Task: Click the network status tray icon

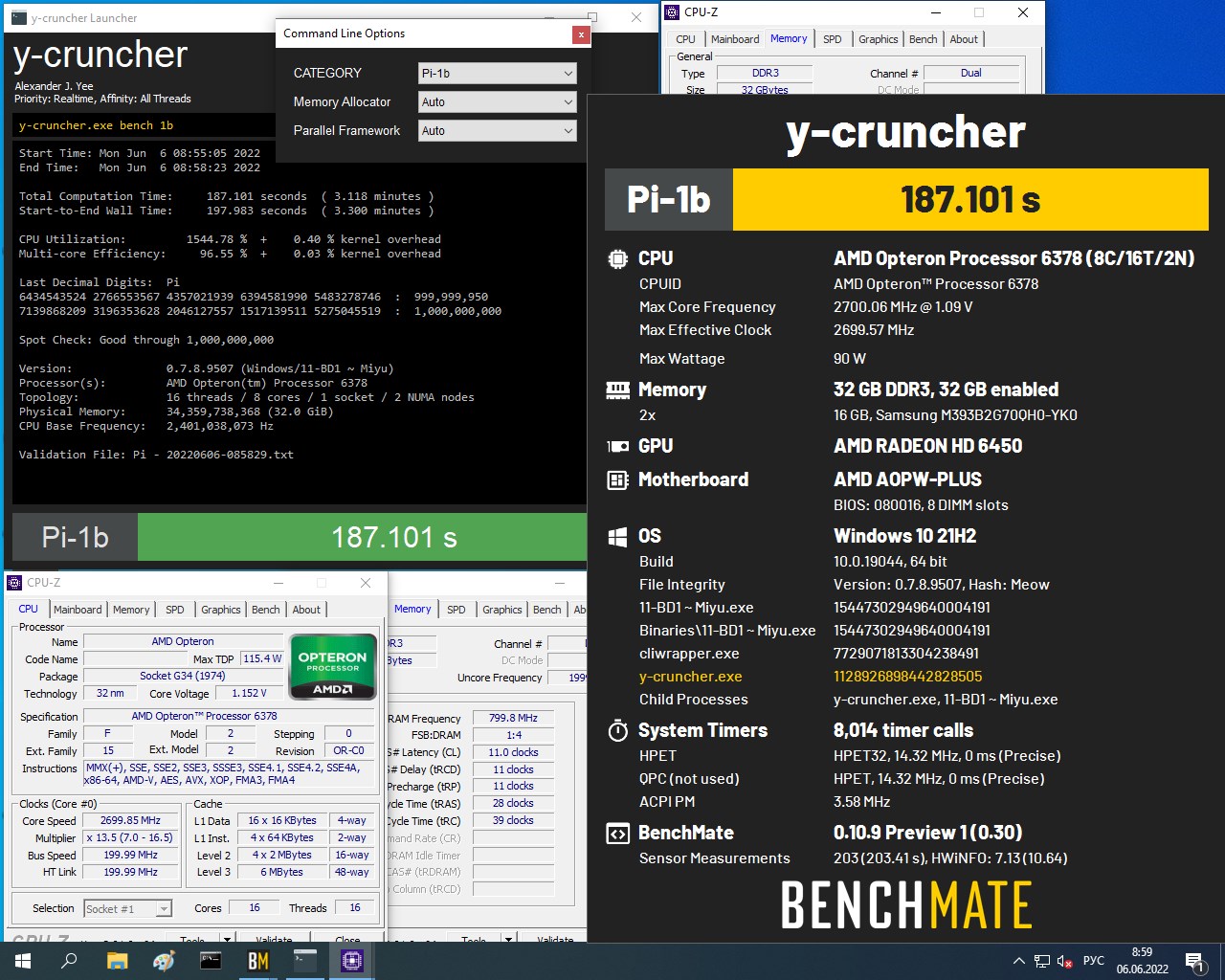Action: [1042, 961]
